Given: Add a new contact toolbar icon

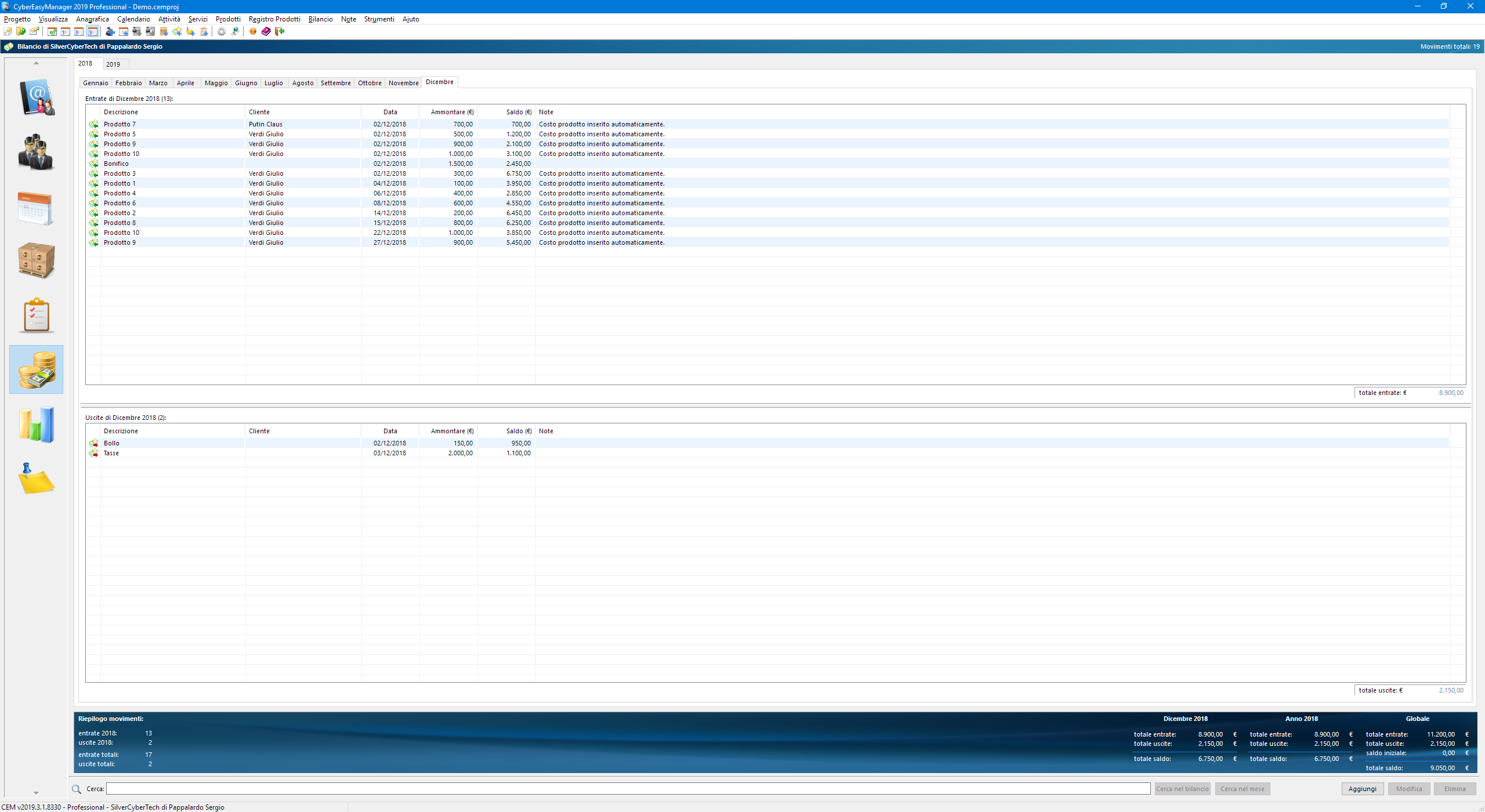Looking at the screenshot, I should tap(110, 31).
